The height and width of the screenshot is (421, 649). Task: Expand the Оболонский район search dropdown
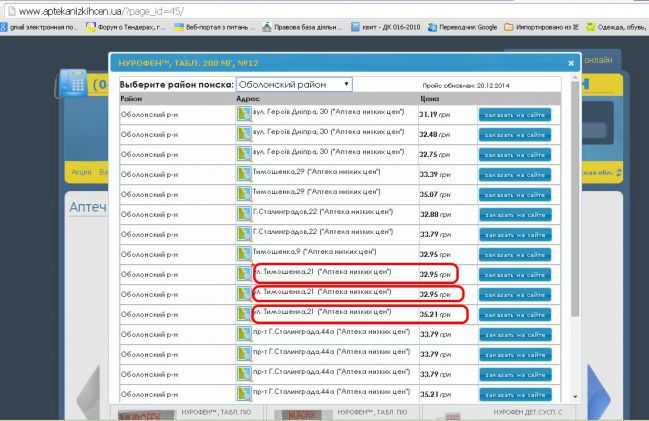point(294,84)
